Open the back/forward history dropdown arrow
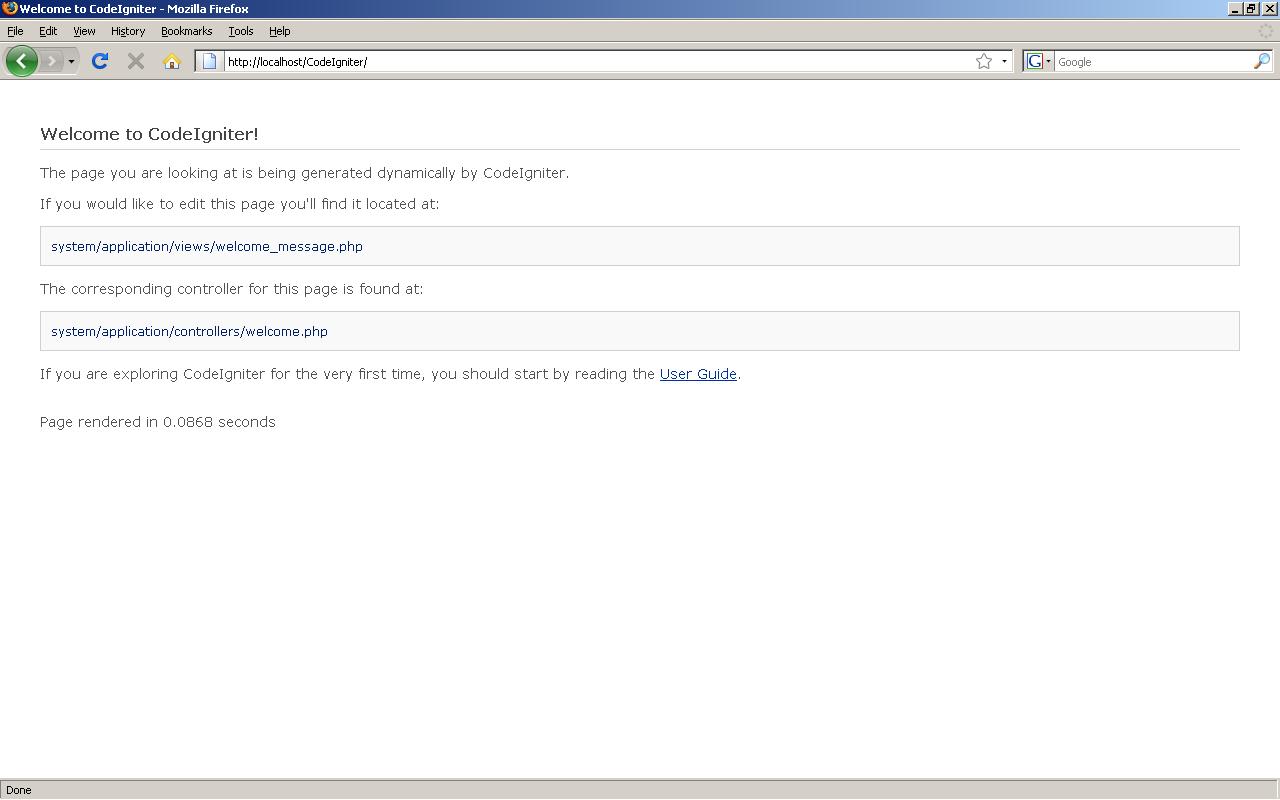Viewport: 1280px width, 800px height. click(x=71, y=62)
